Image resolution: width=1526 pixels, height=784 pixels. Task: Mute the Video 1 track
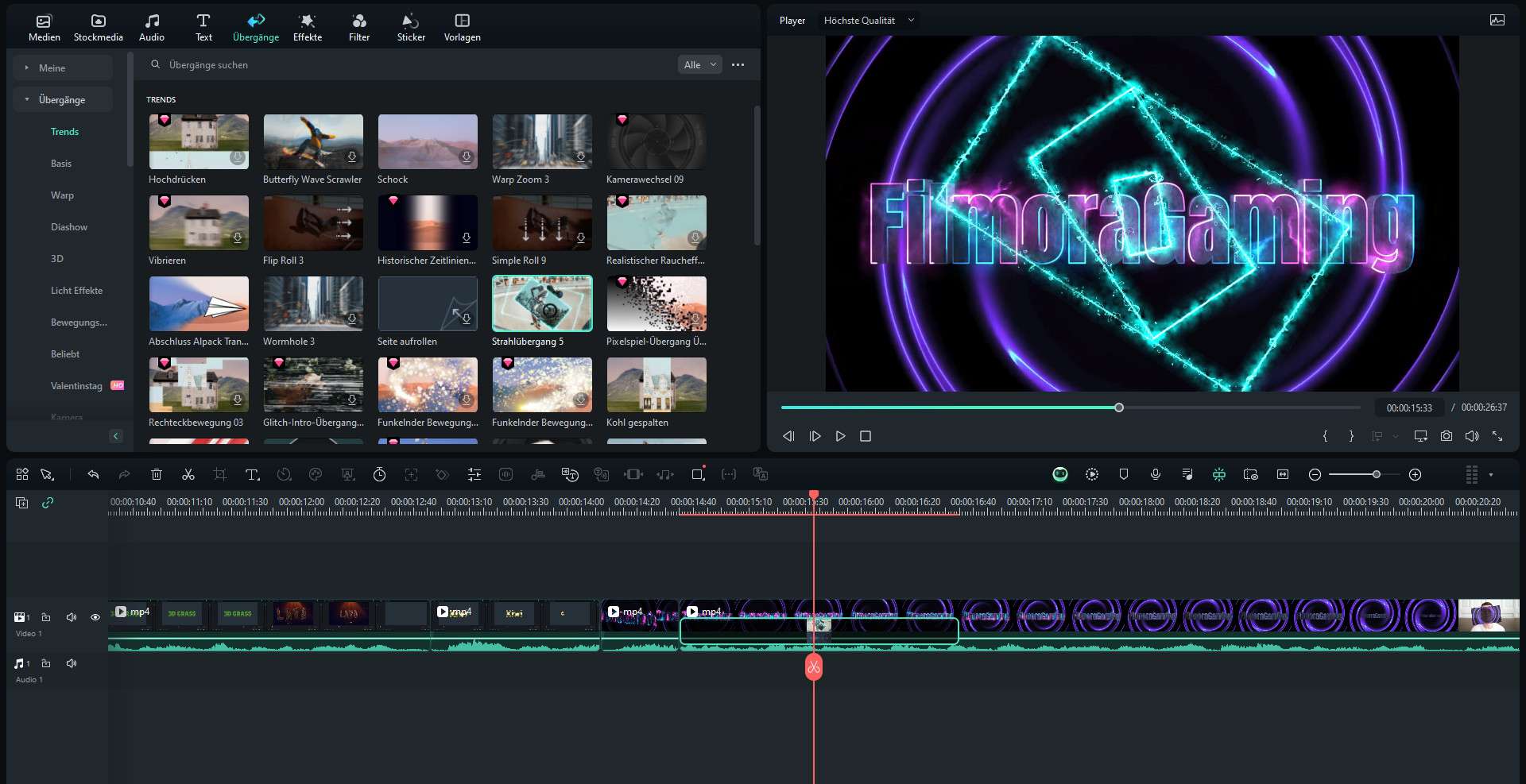tap(72, 617)
